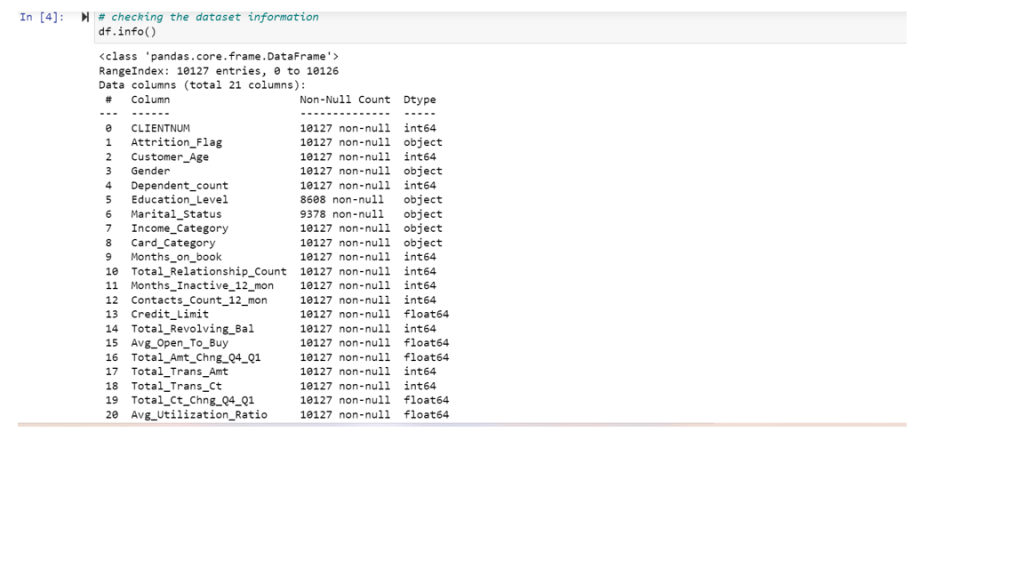Click the 9378 non-null count for Marital_Status
Screen dimensions: 1024x576
[x=341, y=214]
